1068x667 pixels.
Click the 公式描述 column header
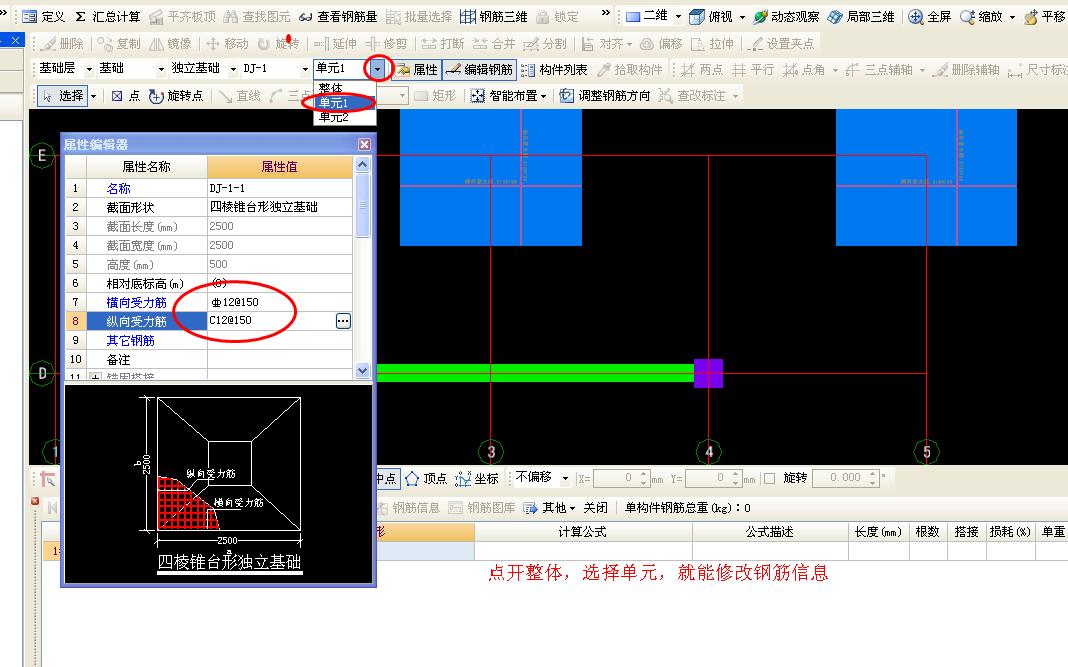pyautogui.click(x=770, y=532)
